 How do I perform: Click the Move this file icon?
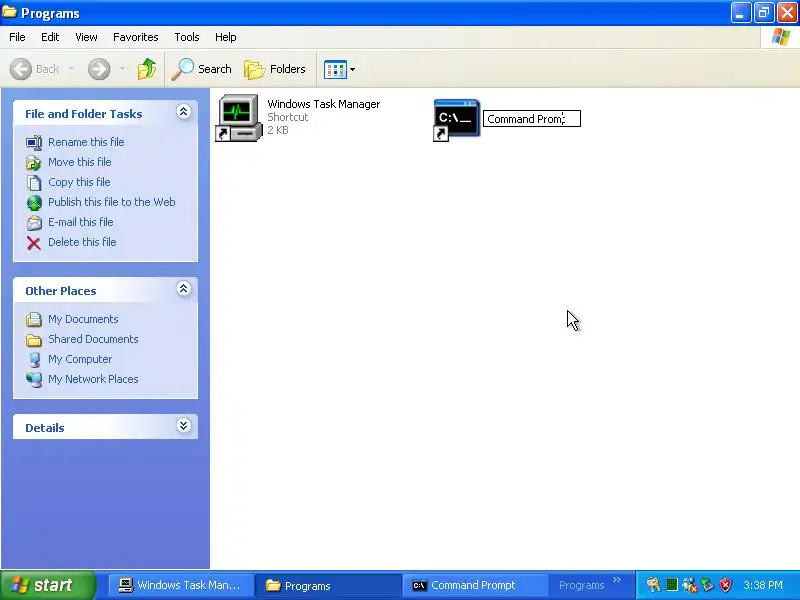click(34, 163)
